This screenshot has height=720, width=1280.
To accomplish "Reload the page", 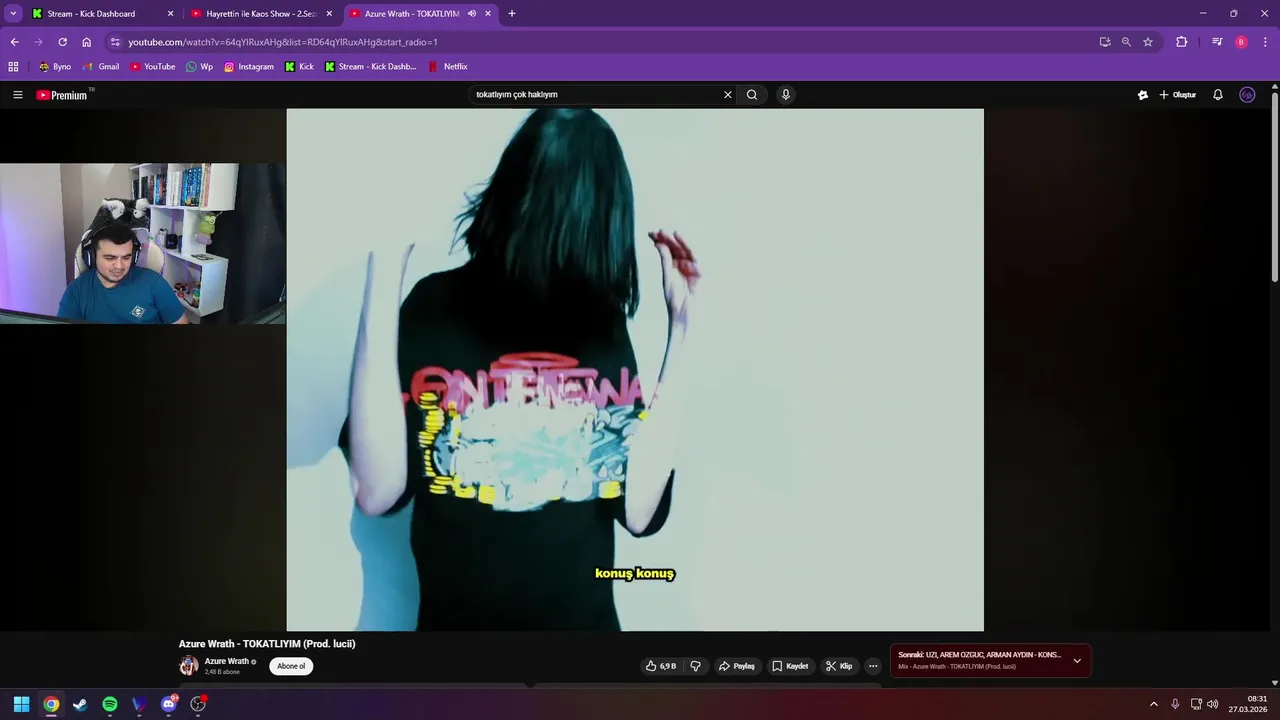I will click(x=62, y=42).
